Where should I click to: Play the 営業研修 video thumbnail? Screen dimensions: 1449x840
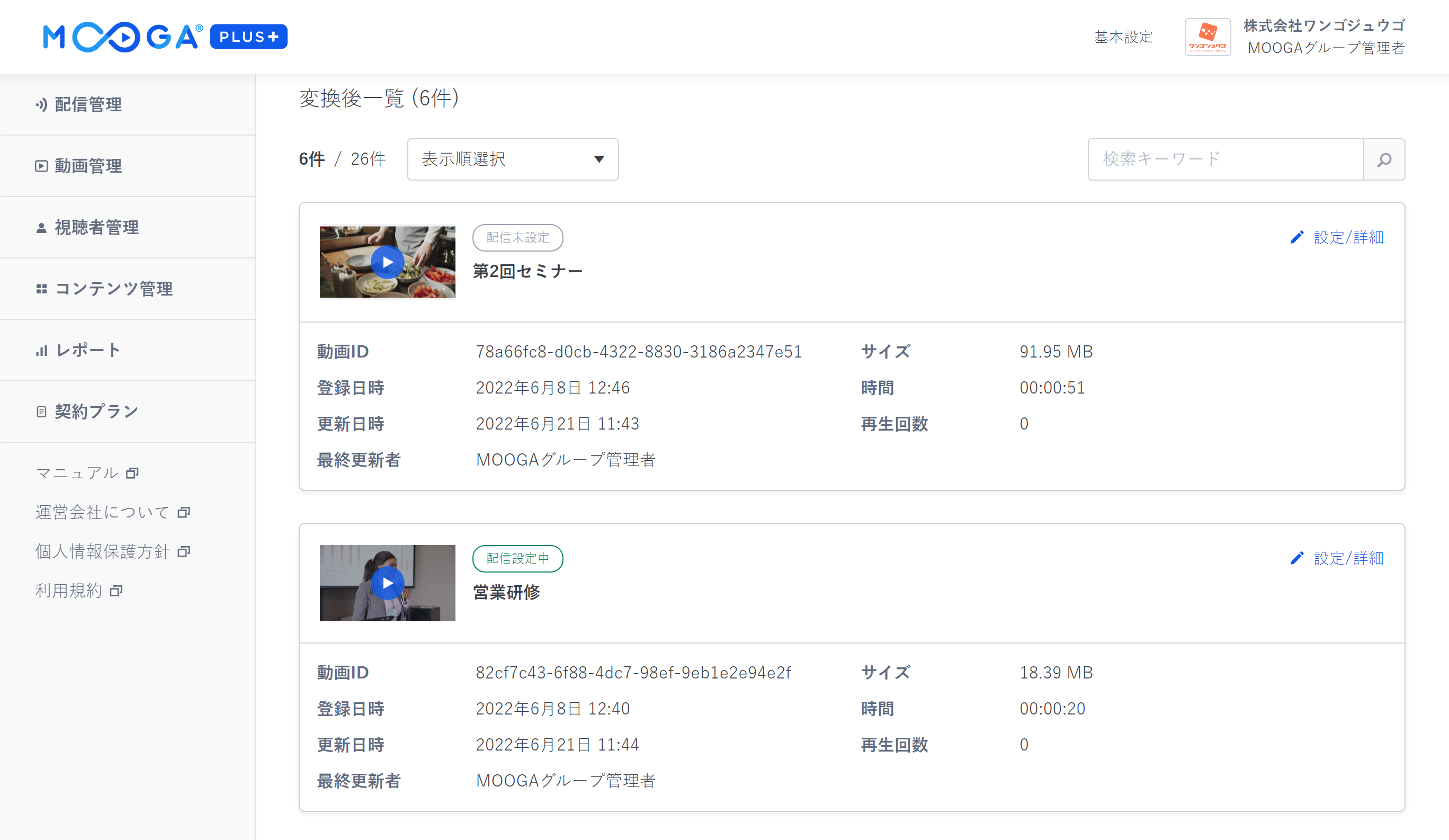click(x=387, y=583)
